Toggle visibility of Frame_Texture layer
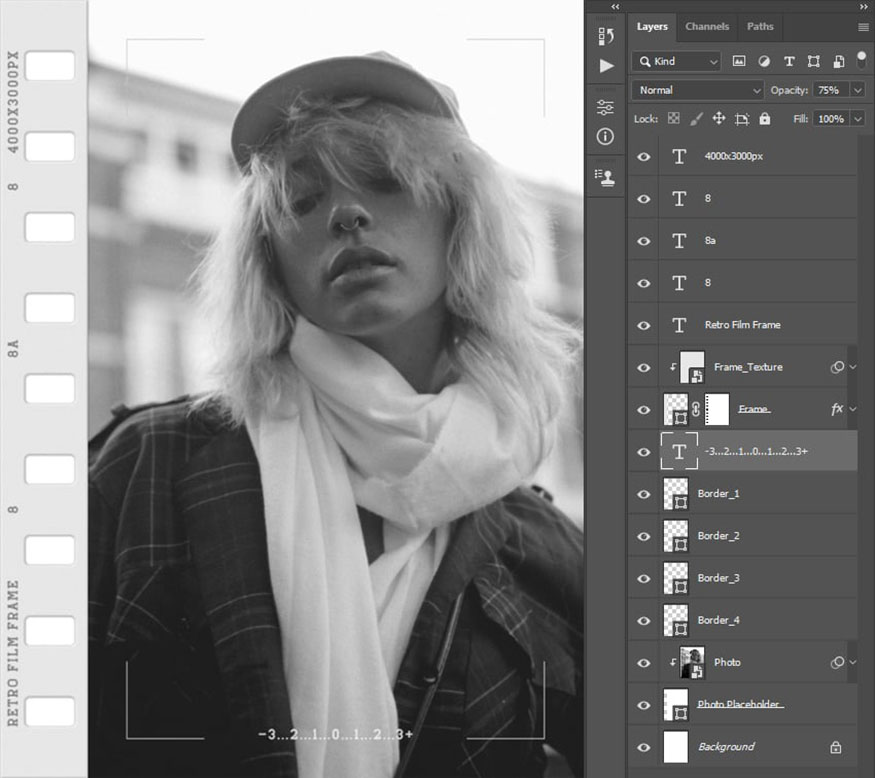The width and height of the screenshot is (875, 778). [644, 368]
